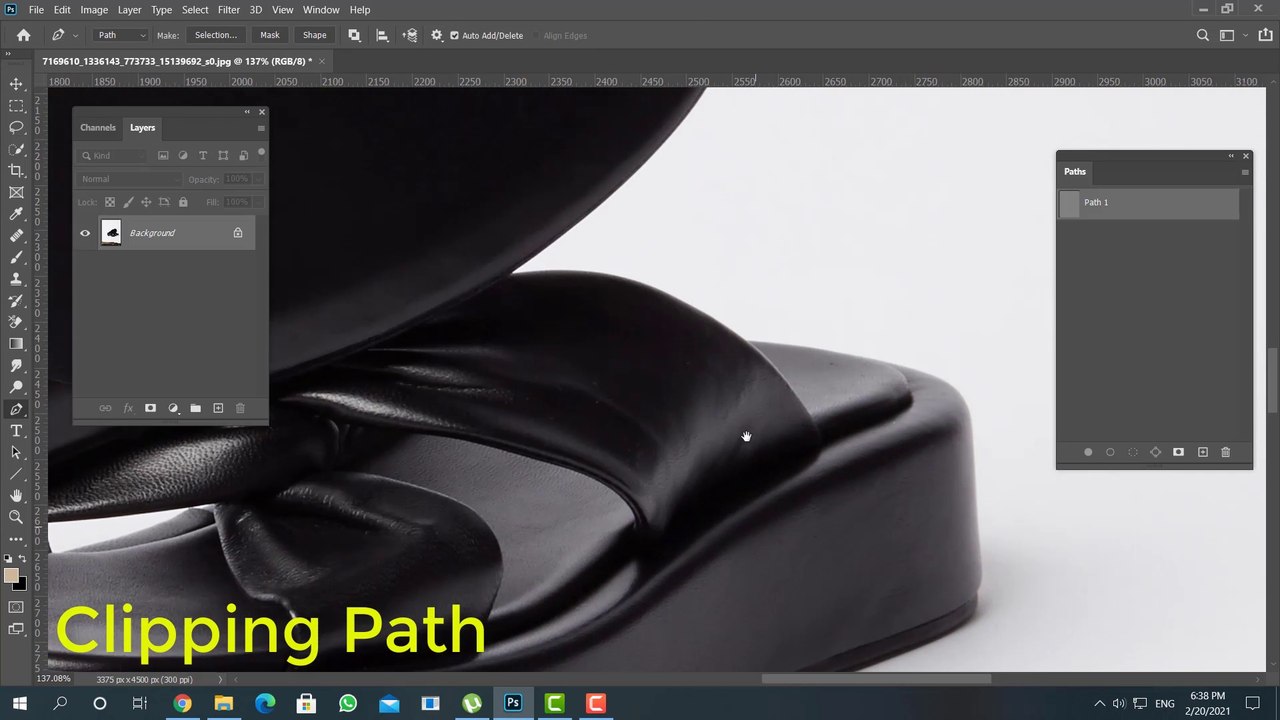Collapse the Paths panel double arrow

tap(1231, 155)
